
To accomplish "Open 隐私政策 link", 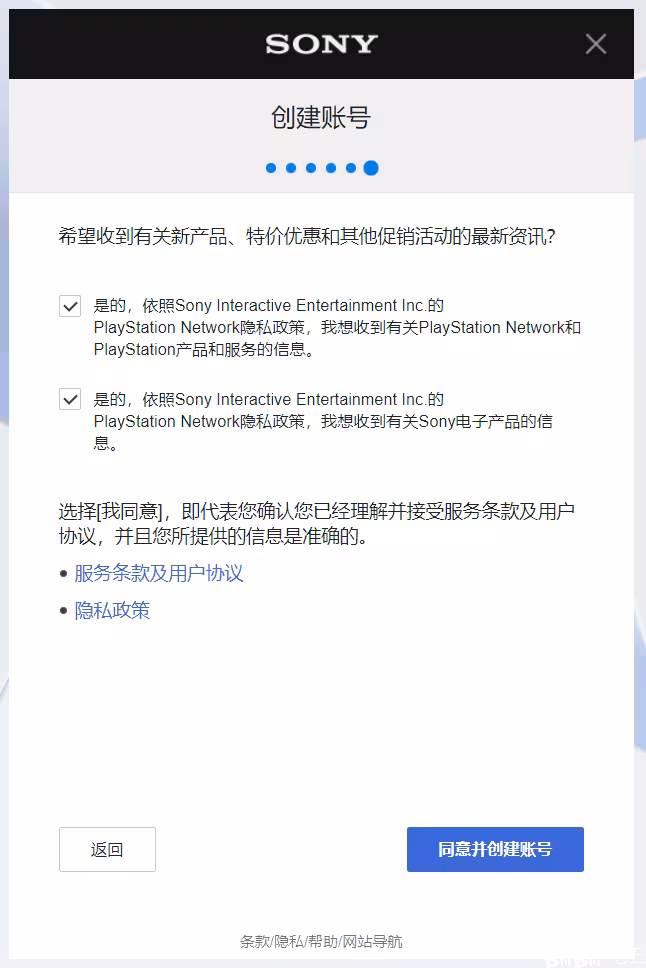I will coord(112,611).
